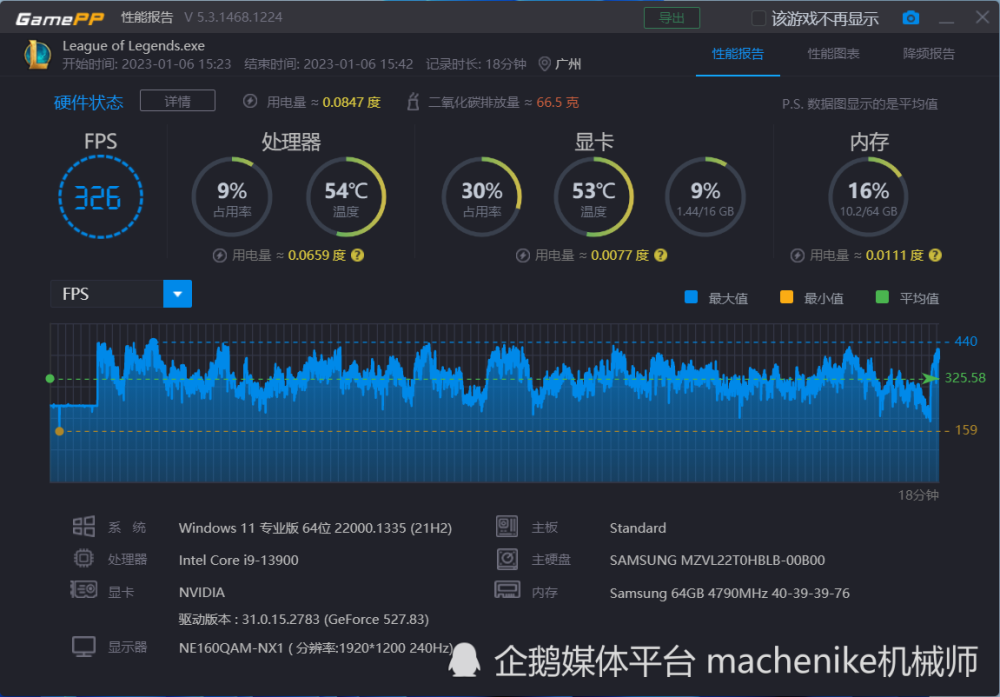The width and height of the screenshot is (1000, 697).
Task: Click the memory power usage lightning icon
Action: tap(797, 256)
